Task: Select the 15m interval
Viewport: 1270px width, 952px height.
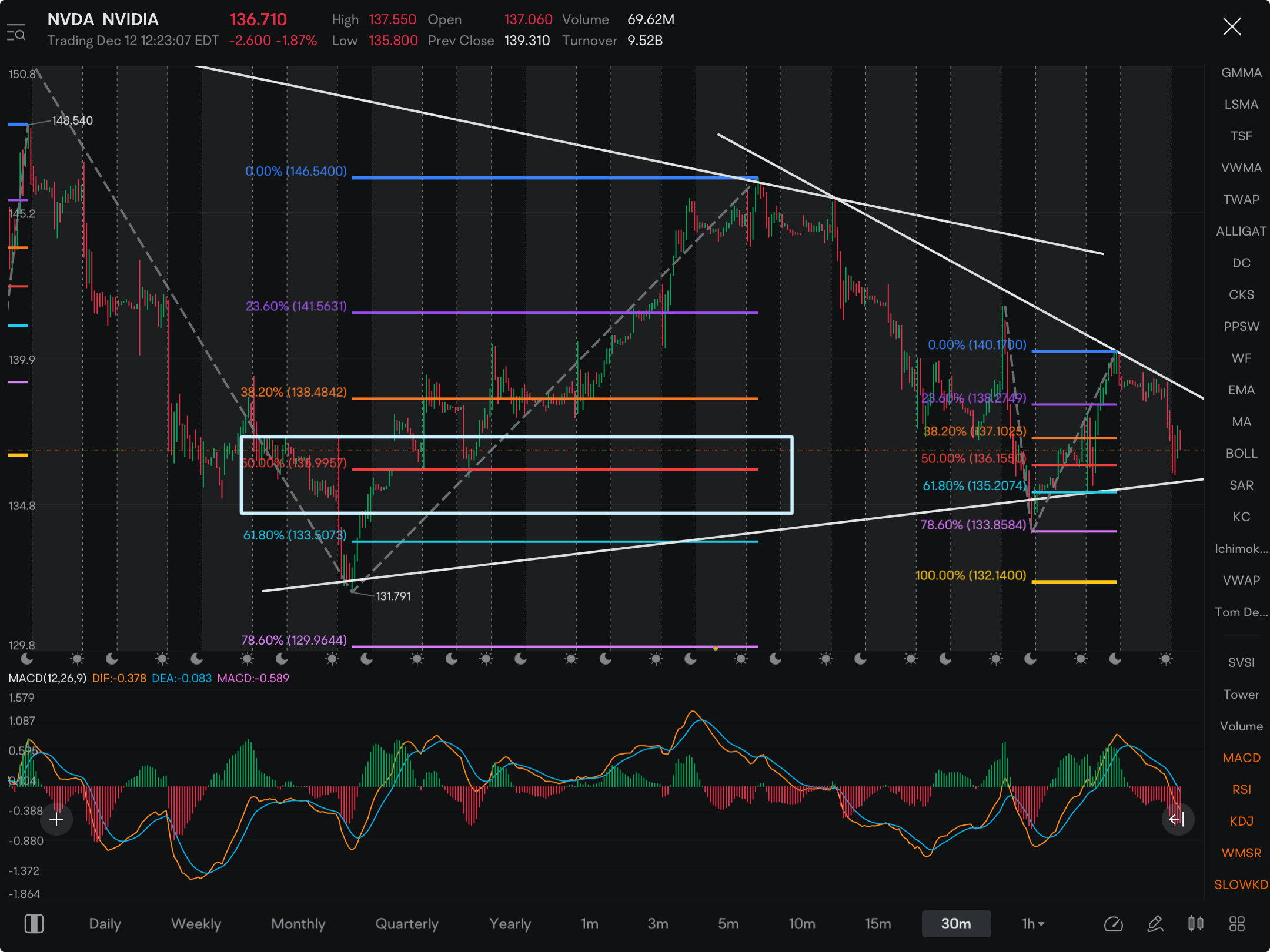Action: [x=878, y=924]
